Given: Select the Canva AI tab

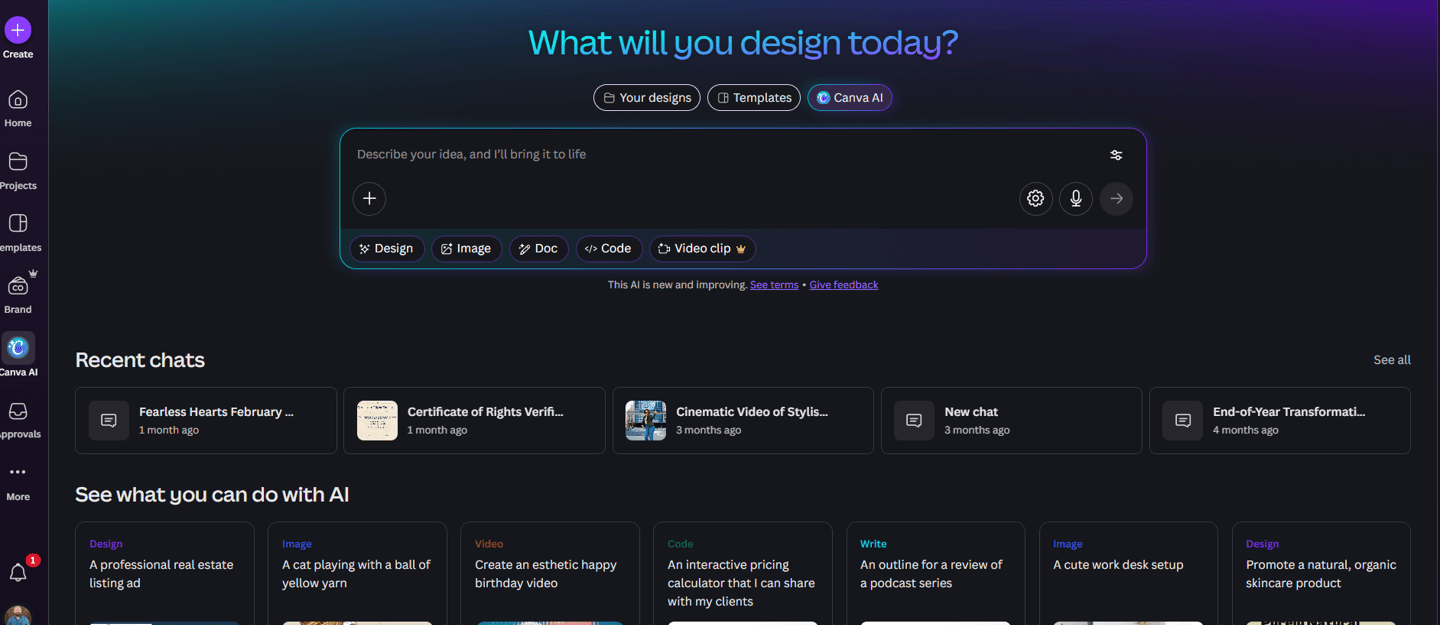Looking at the screenshot, I should click(850, 97).
